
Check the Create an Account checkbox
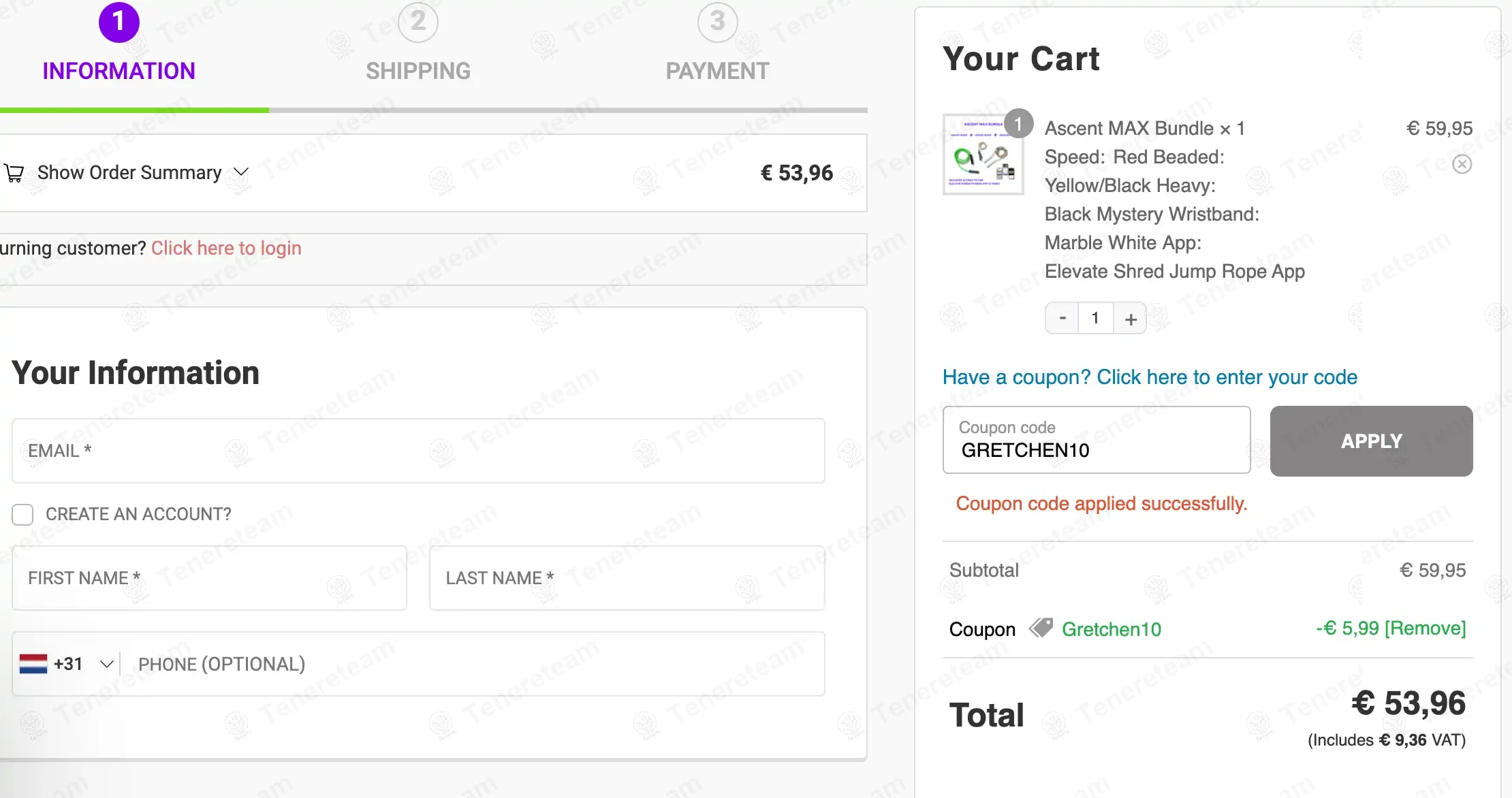point(22,515)
